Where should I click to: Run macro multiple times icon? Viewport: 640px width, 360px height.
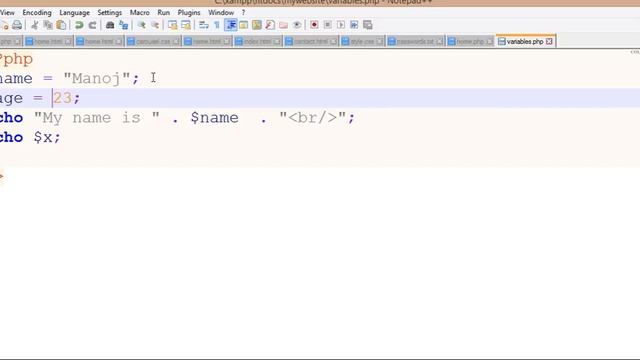pos(354,25)
